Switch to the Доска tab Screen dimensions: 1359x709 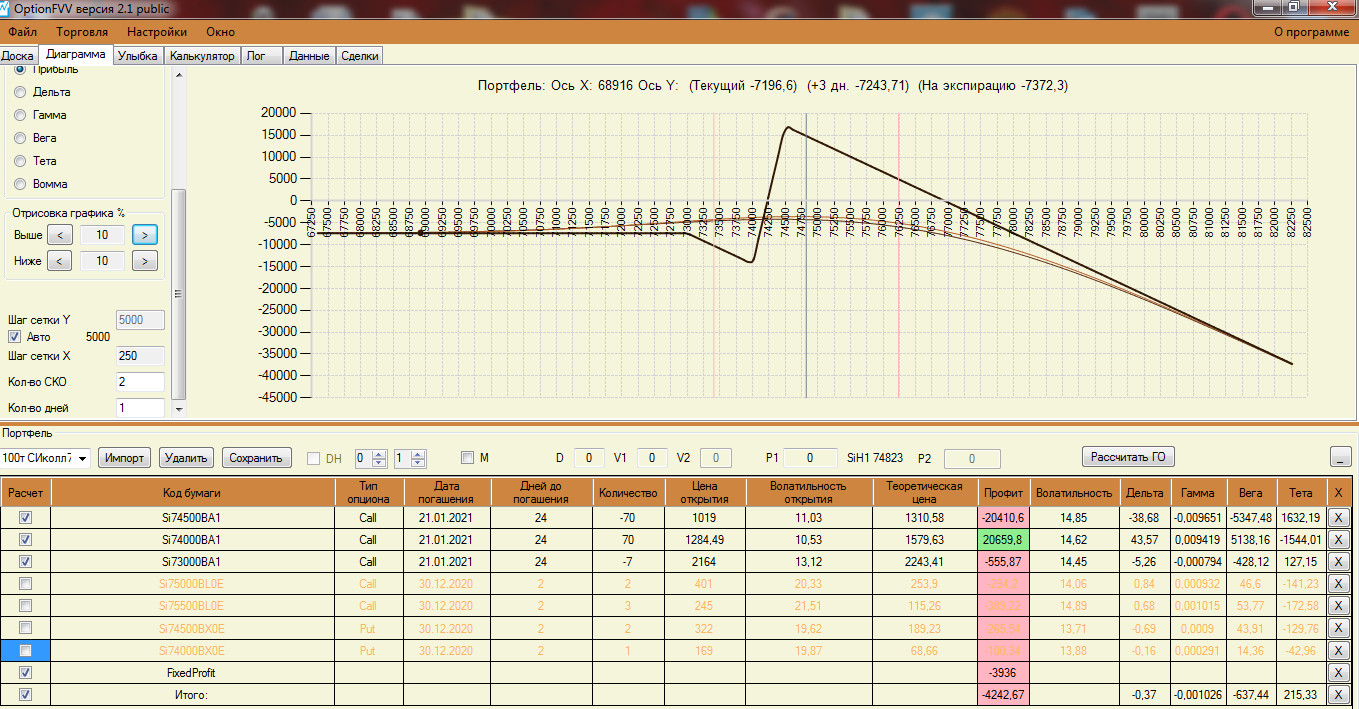(x=18, y=56)
